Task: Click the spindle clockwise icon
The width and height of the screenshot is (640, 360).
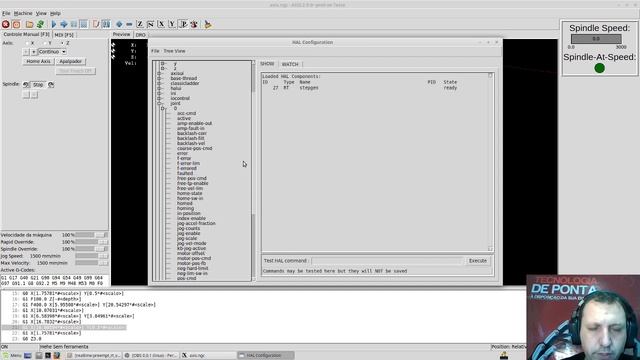Action: pyautogui.click(x=51, y=84)
